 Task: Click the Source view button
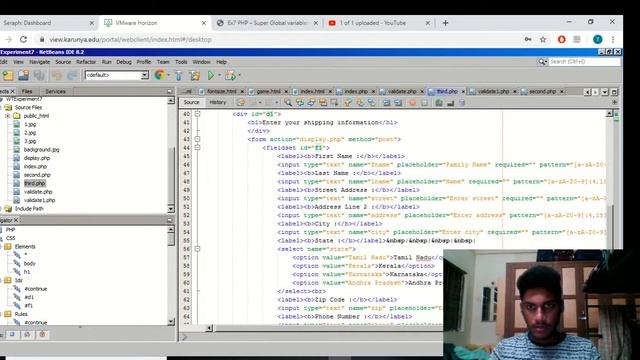[191, 102]
